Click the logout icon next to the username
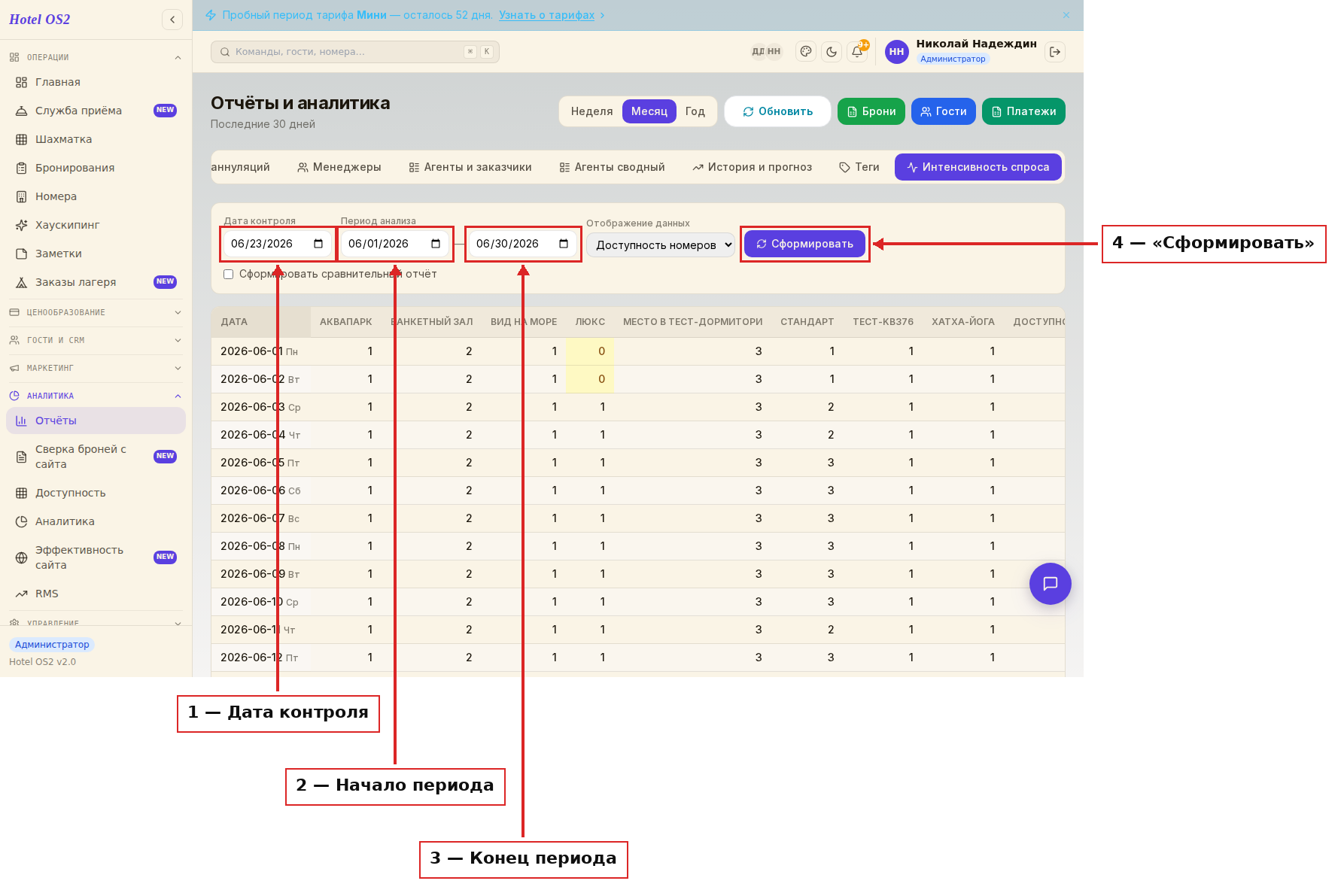The height and width of the screenshot is (896, 1344). click(x=1055, y=52)
